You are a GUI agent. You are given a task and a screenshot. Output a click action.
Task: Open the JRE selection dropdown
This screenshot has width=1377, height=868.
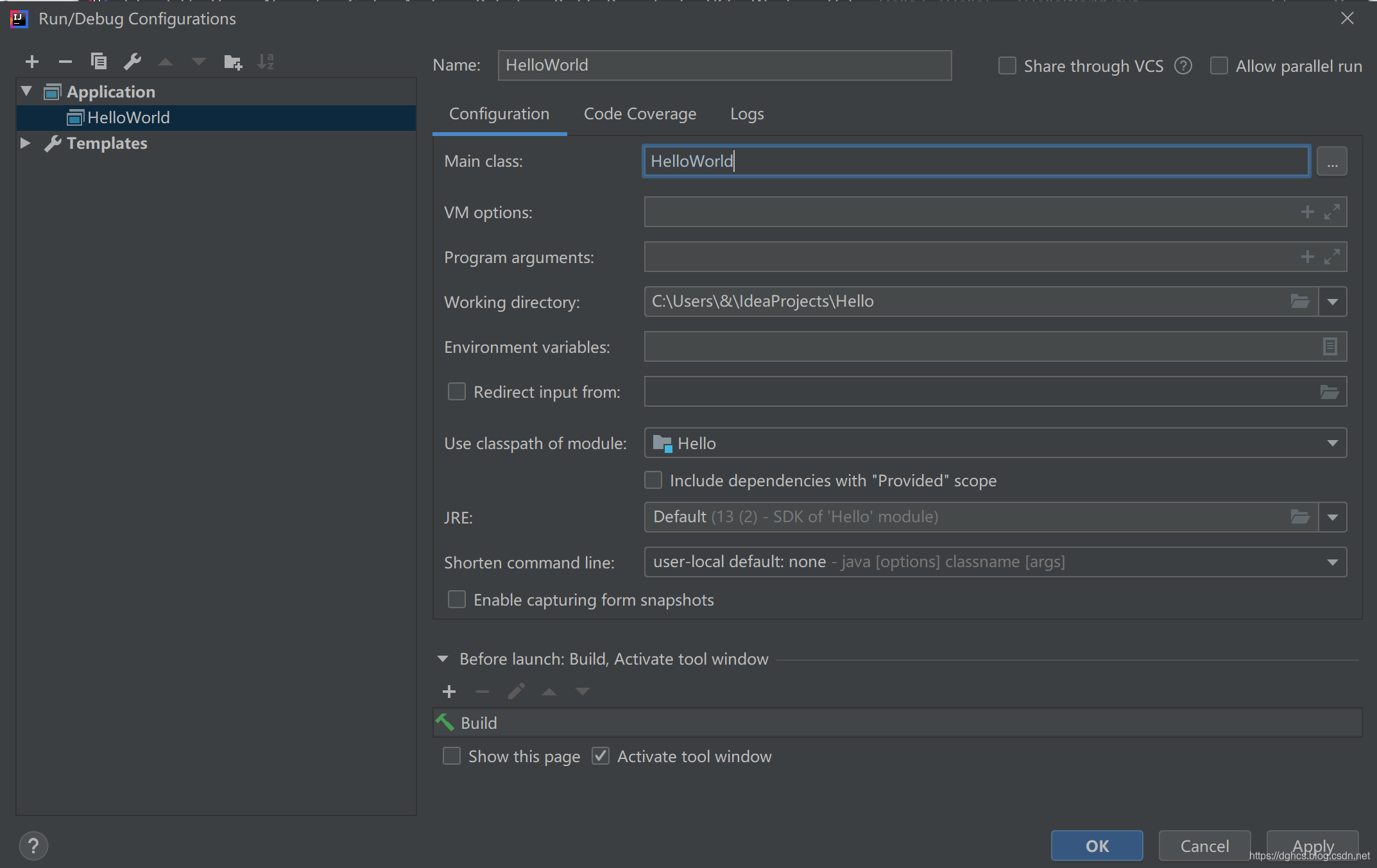pyautogui.click(x=1333, y=517)
